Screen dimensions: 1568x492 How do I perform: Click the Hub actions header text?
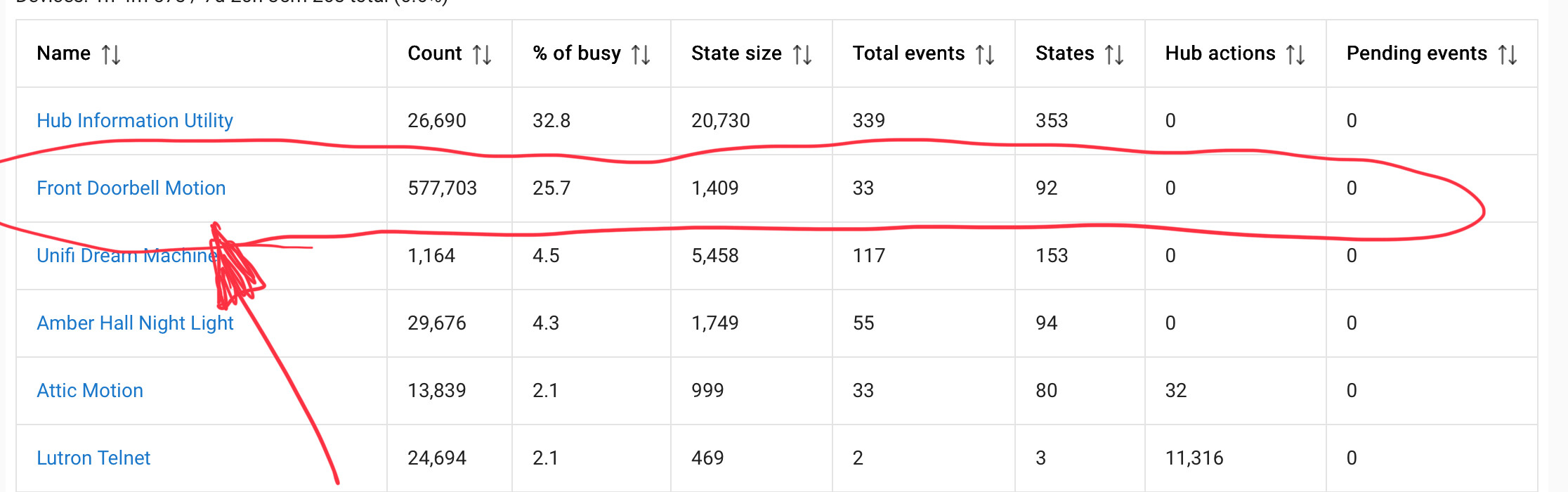pos(1220,53)
